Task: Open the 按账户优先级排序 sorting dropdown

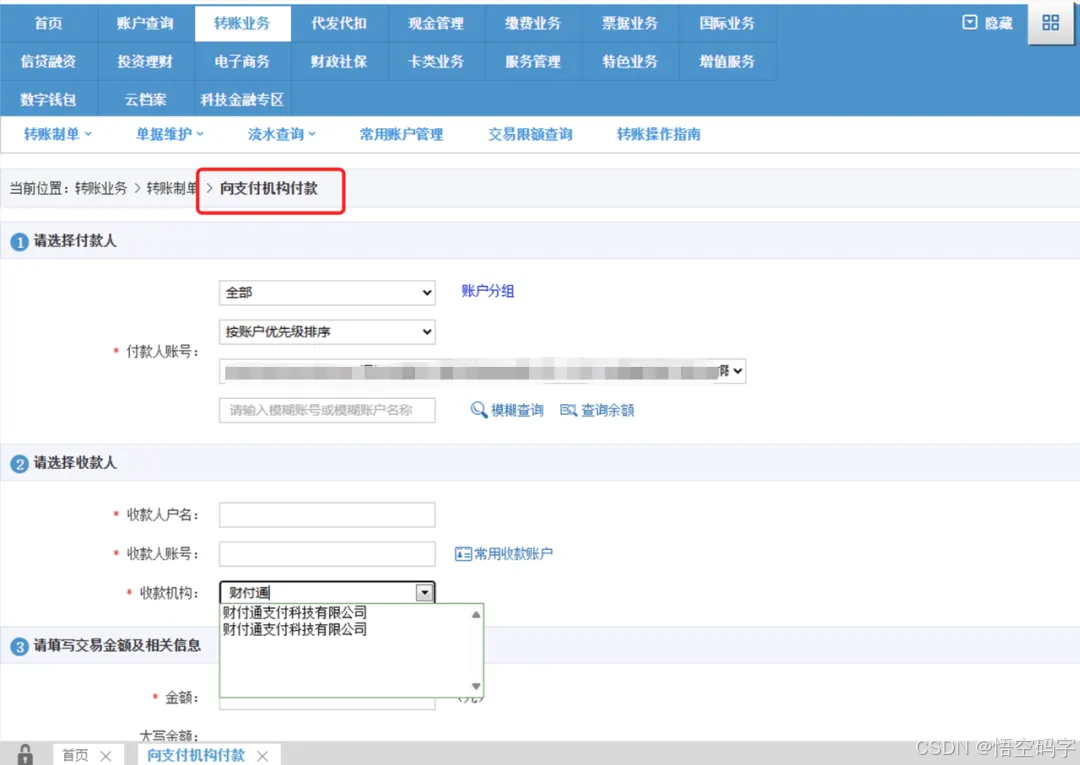Action: (x=327, y=332)
